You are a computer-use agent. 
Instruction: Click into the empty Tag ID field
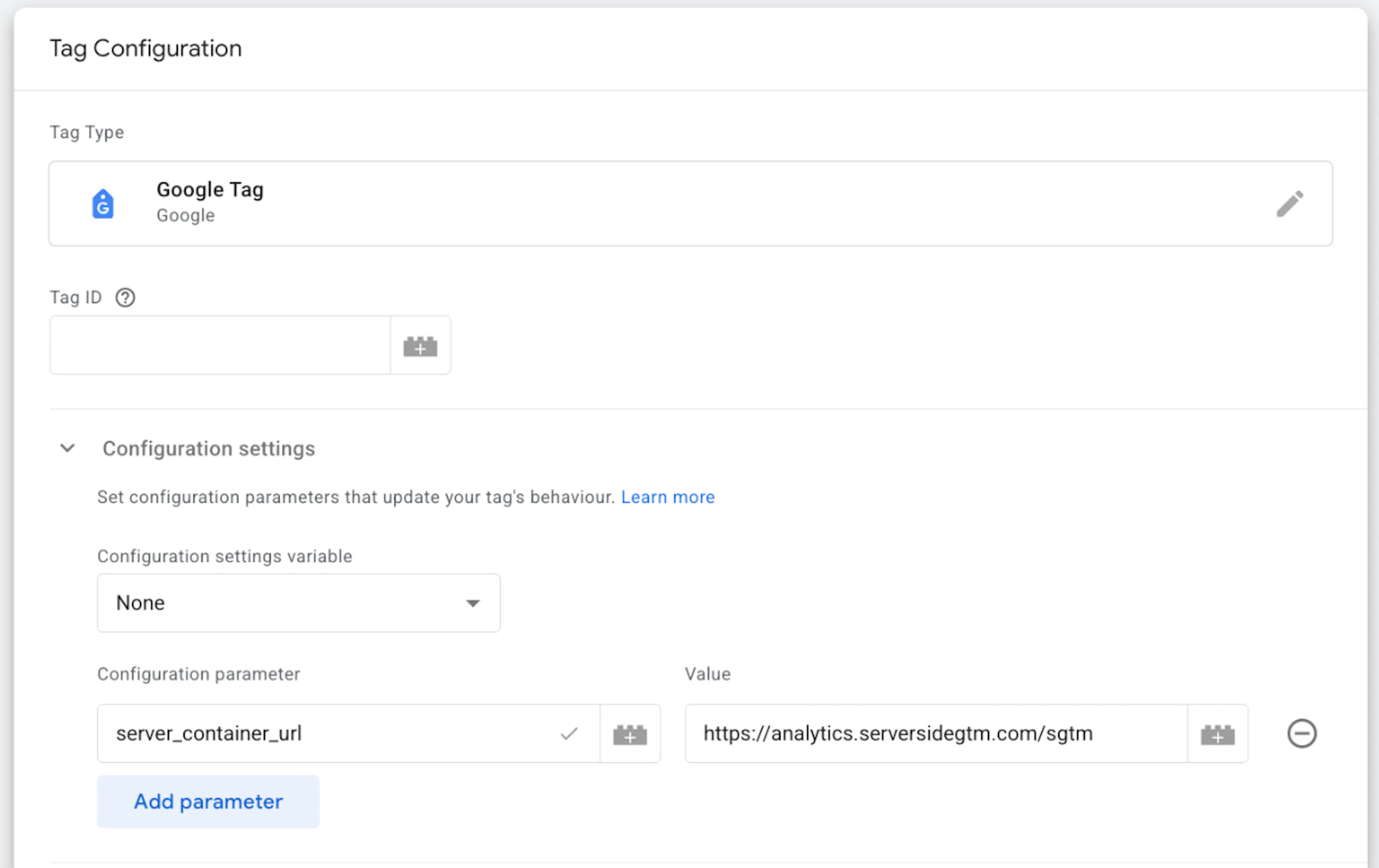(x=220, y=345)
